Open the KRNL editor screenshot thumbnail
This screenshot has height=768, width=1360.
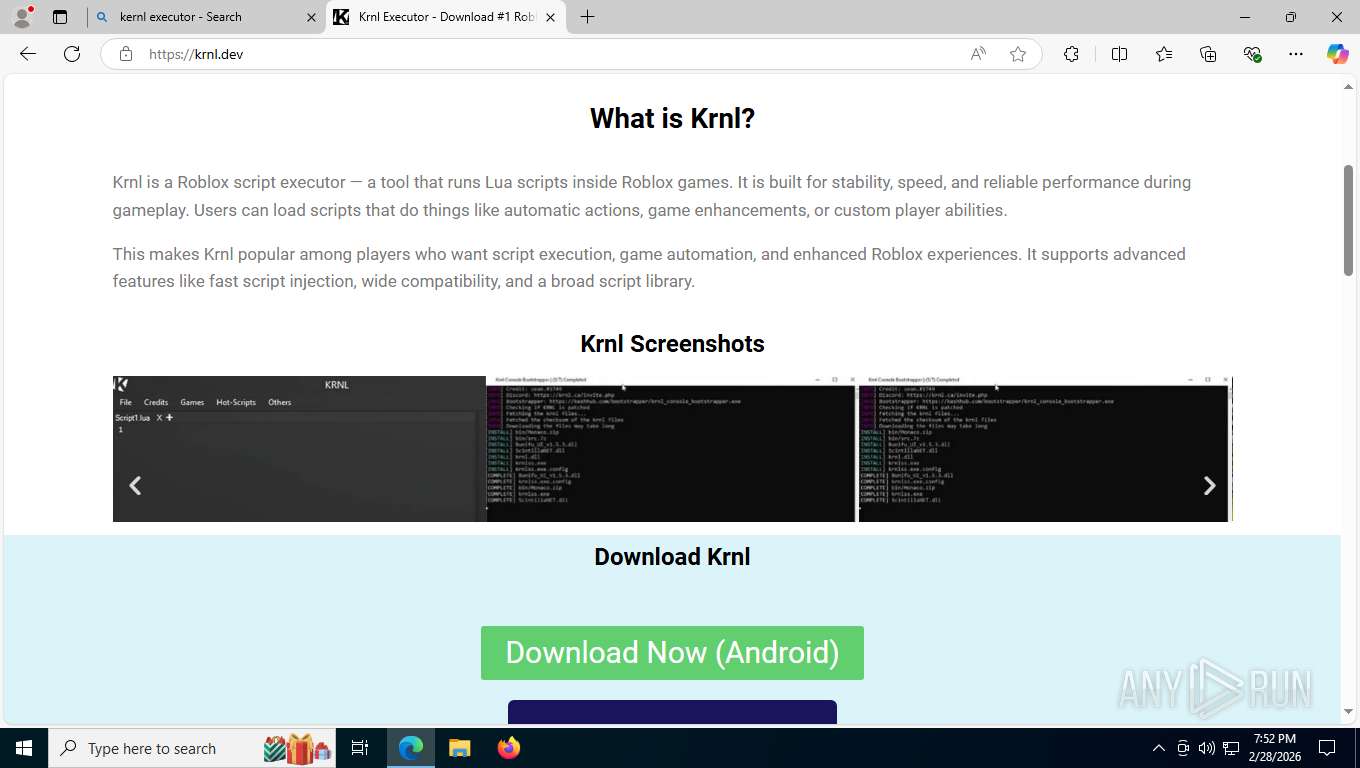tap(298, 449)
